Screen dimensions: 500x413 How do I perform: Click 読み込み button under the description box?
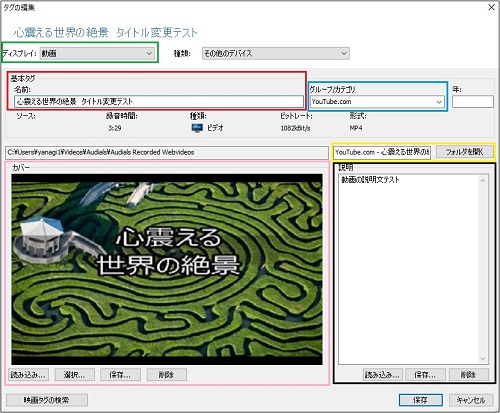coord(383,375)
